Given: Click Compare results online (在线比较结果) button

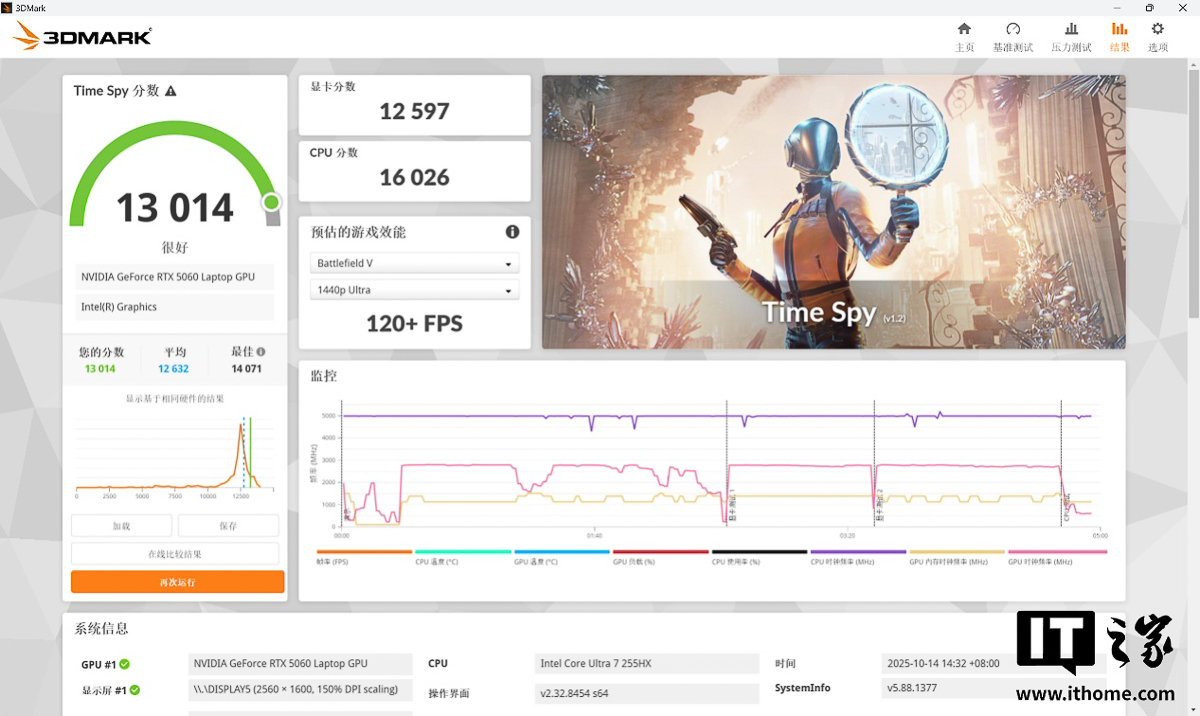Looking at the screenshot, I should point(175,554).
